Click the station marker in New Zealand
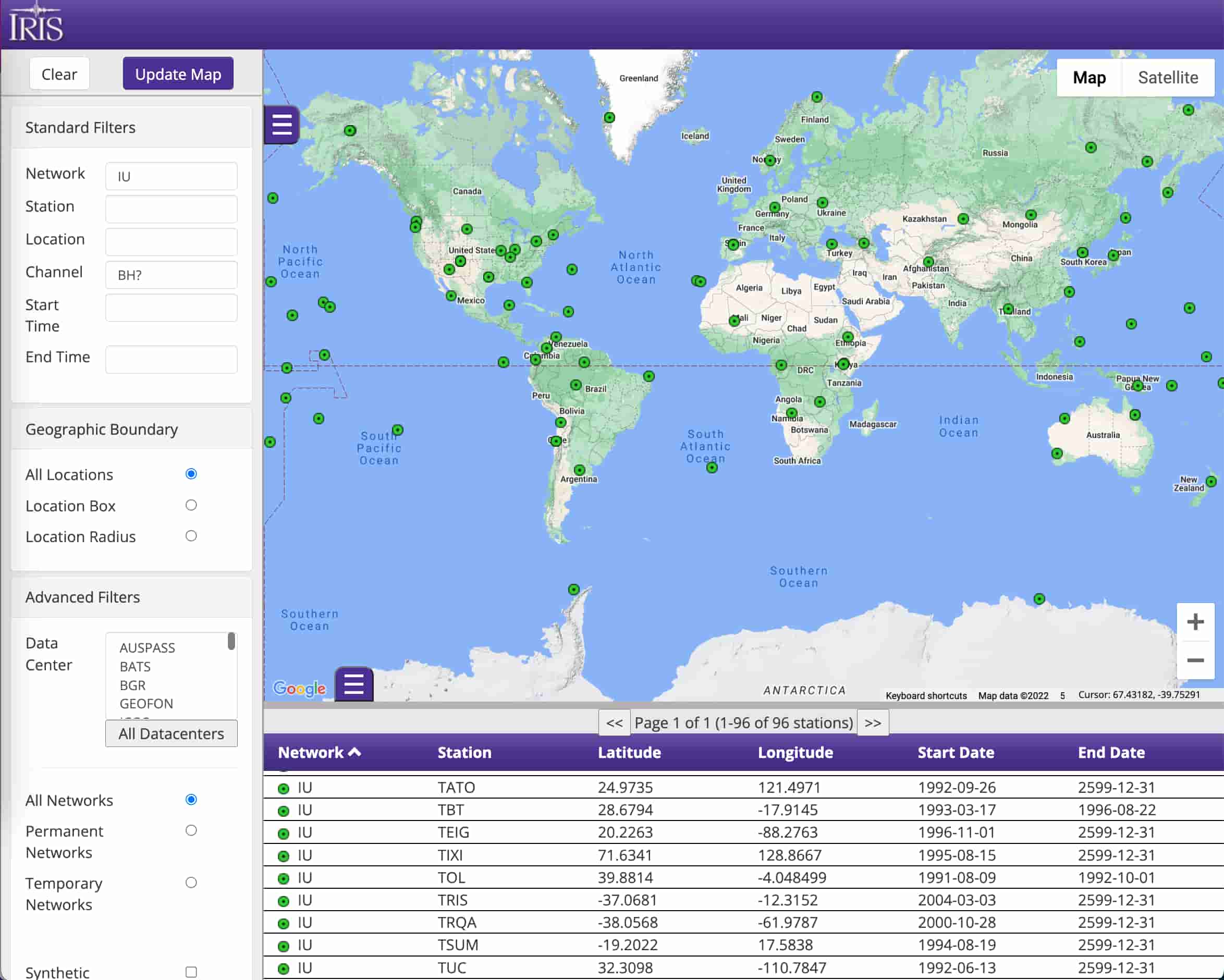This screenshot has width=1224, height=980. (1211, 482)
